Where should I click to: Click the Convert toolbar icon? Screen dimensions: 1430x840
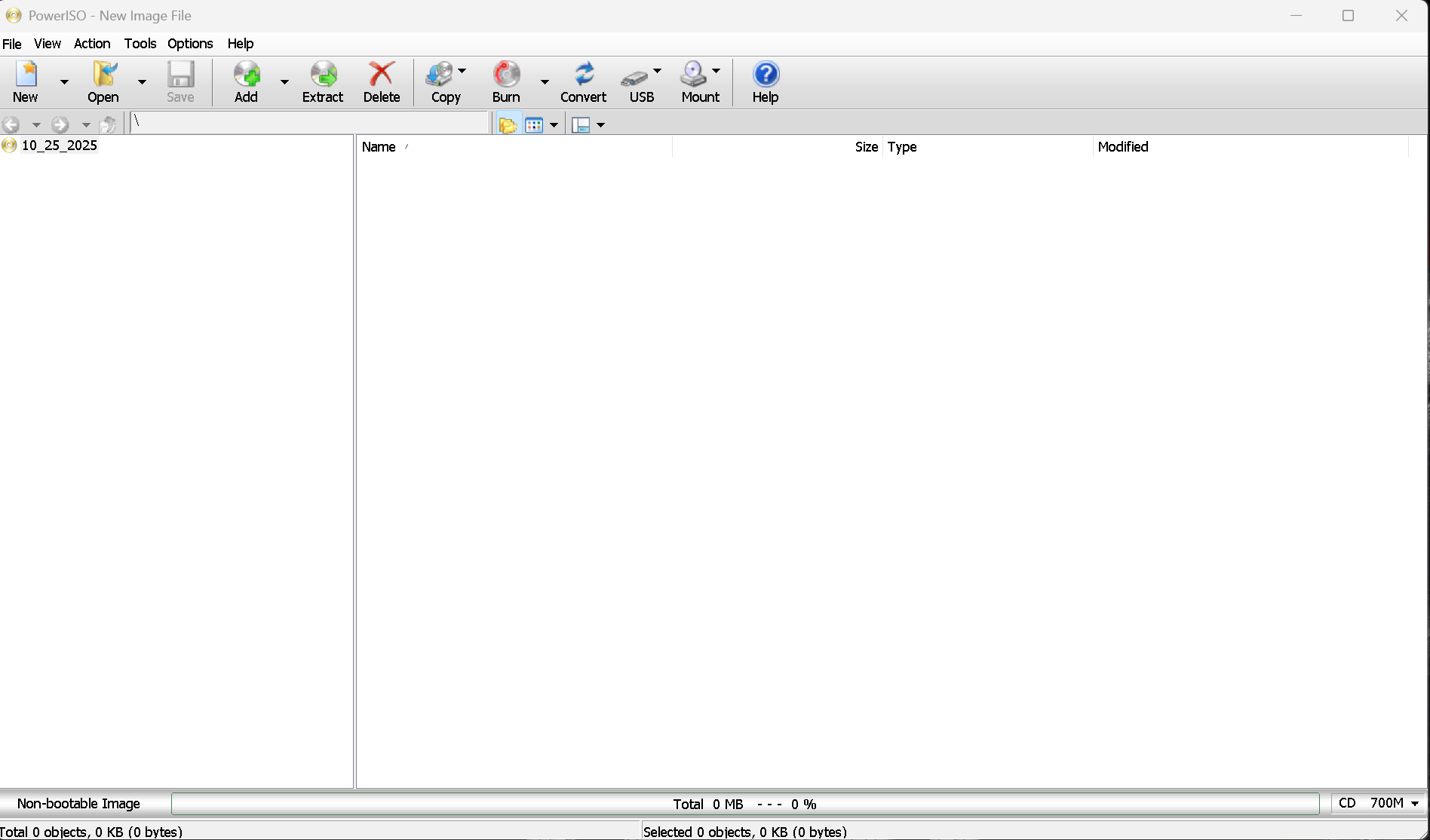coord(584,74)
